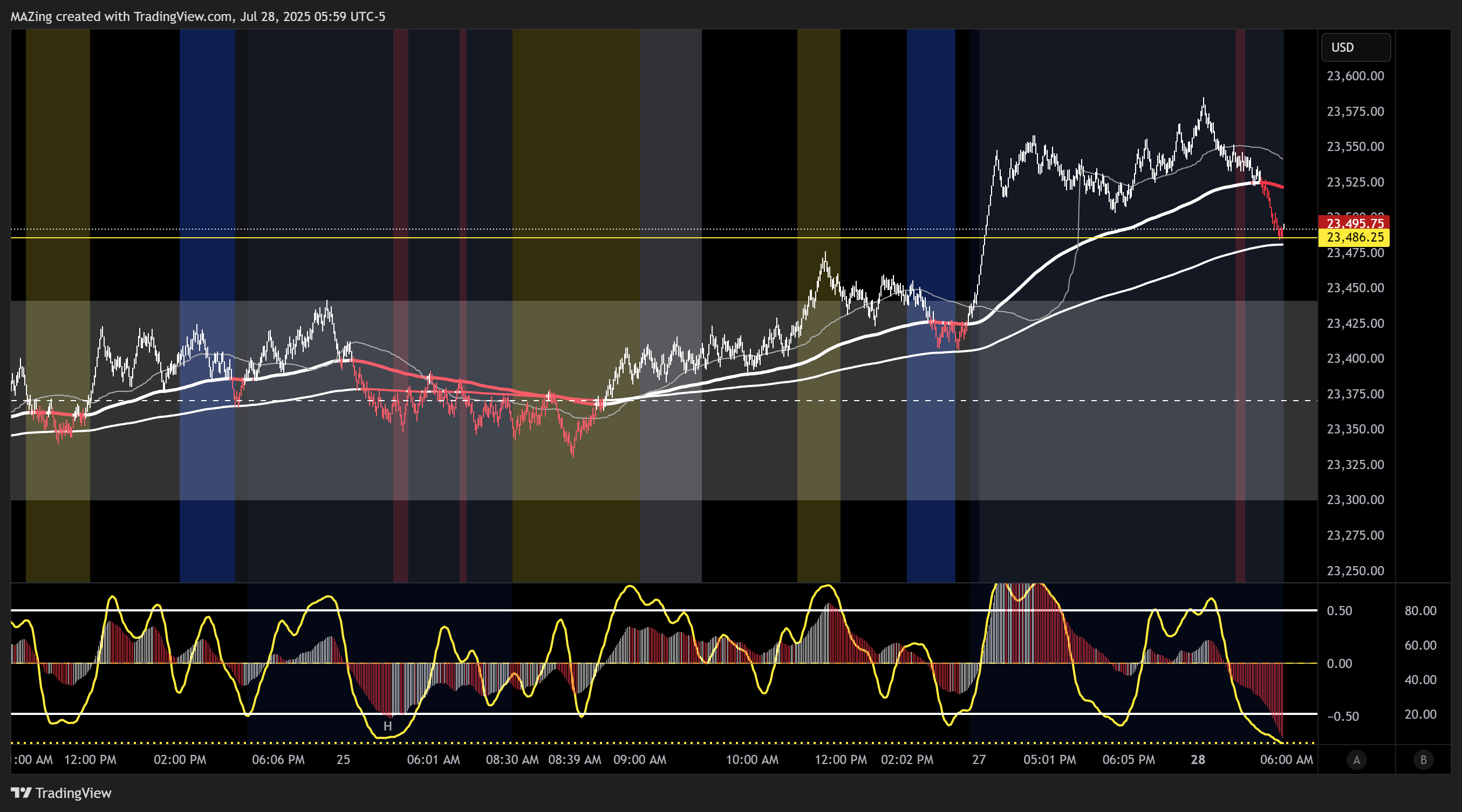Click the TradingView logo
Screen dimensions: 1462x812
[61, 793]
